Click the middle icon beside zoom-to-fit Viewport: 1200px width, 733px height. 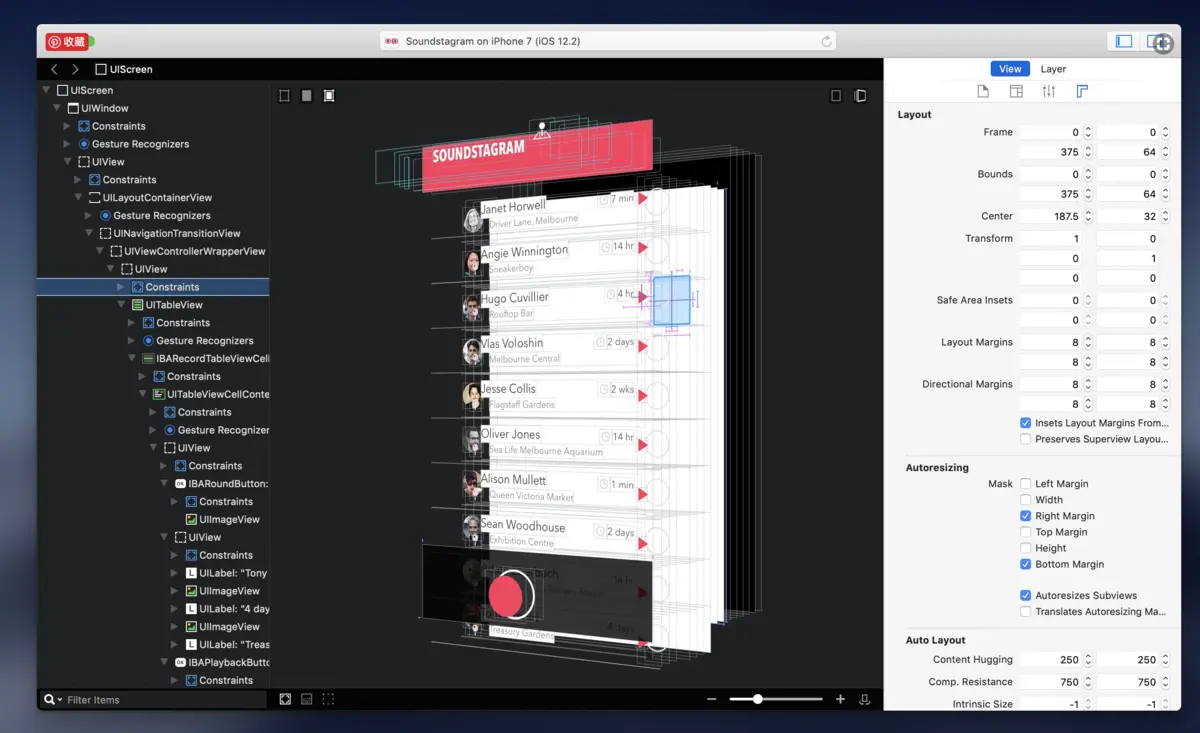307,699
